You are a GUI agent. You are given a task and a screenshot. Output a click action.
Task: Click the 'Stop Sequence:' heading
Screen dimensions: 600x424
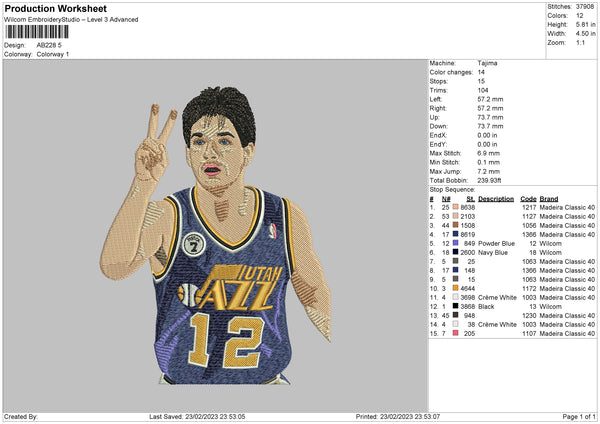tap(452, 190)
